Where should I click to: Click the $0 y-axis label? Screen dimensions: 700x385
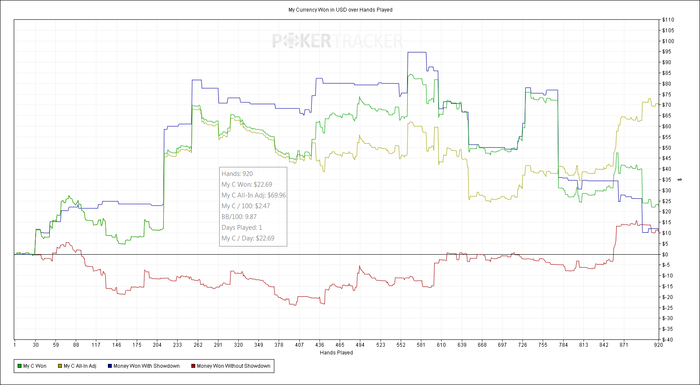pos(666,254)
